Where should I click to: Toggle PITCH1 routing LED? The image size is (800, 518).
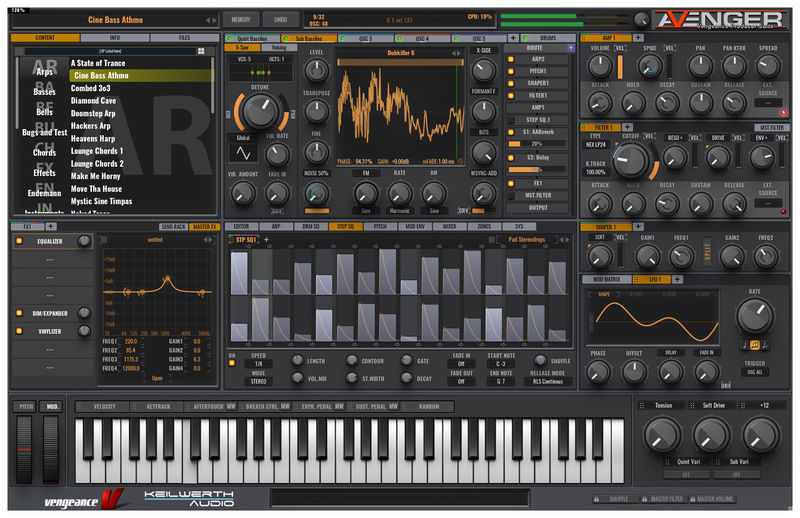[x=511, y=71]
